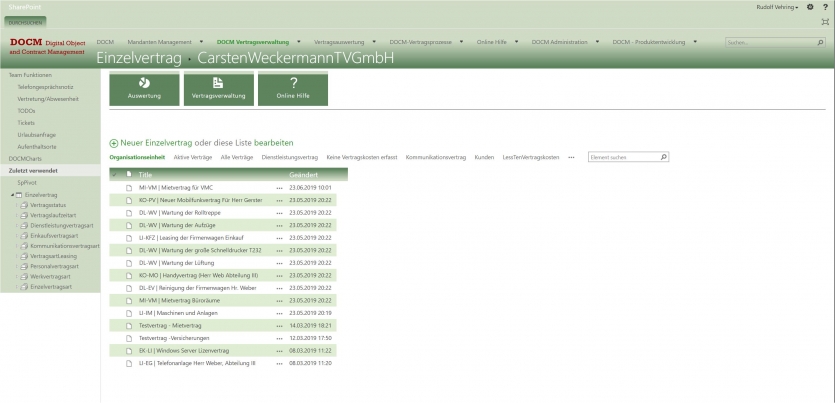Click the document icon of MI-VM Mietvertrag für VMC
Screen dimensions: 835x403
pos(128,187)
